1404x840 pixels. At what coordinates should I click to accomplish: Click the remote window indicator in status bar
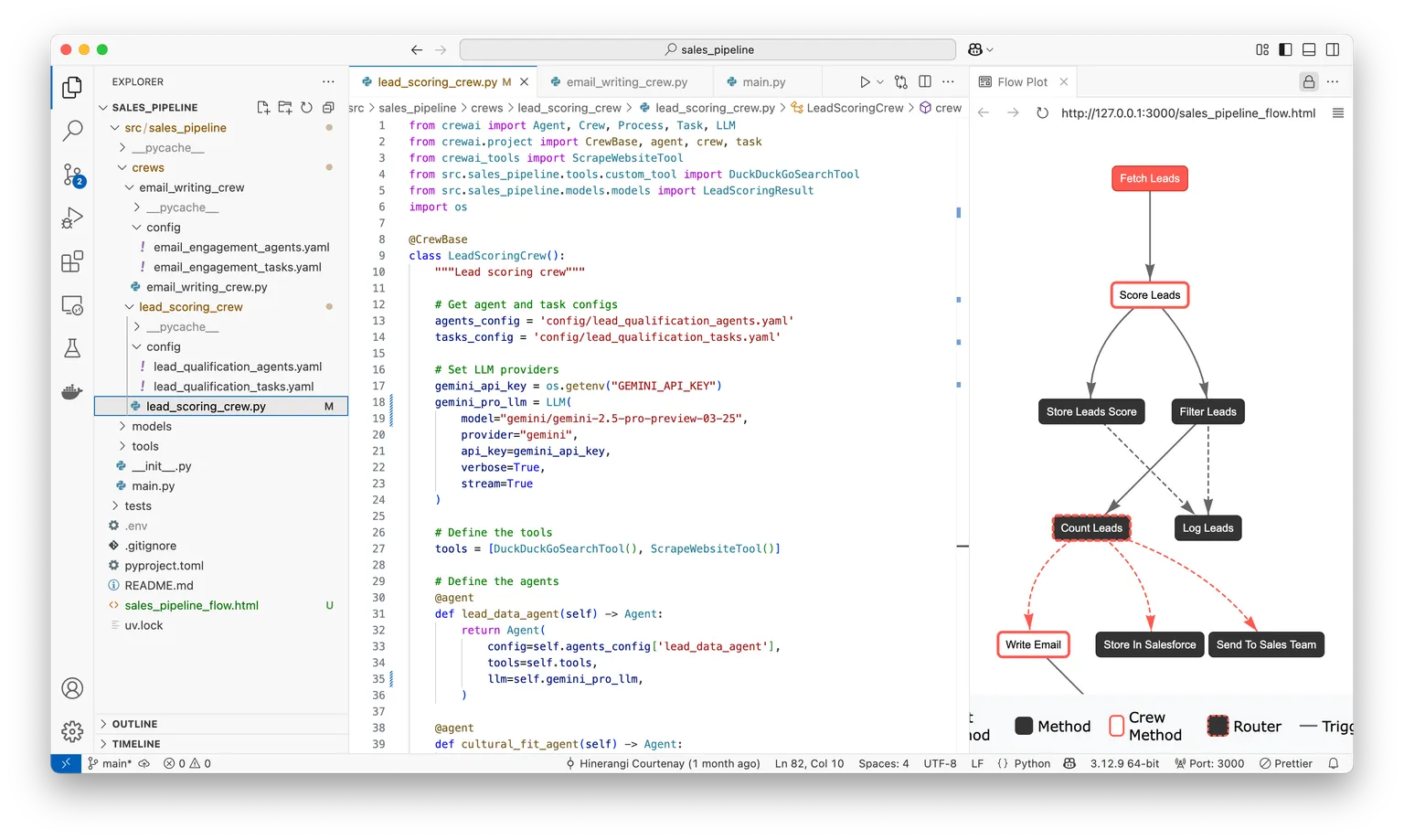66,763
